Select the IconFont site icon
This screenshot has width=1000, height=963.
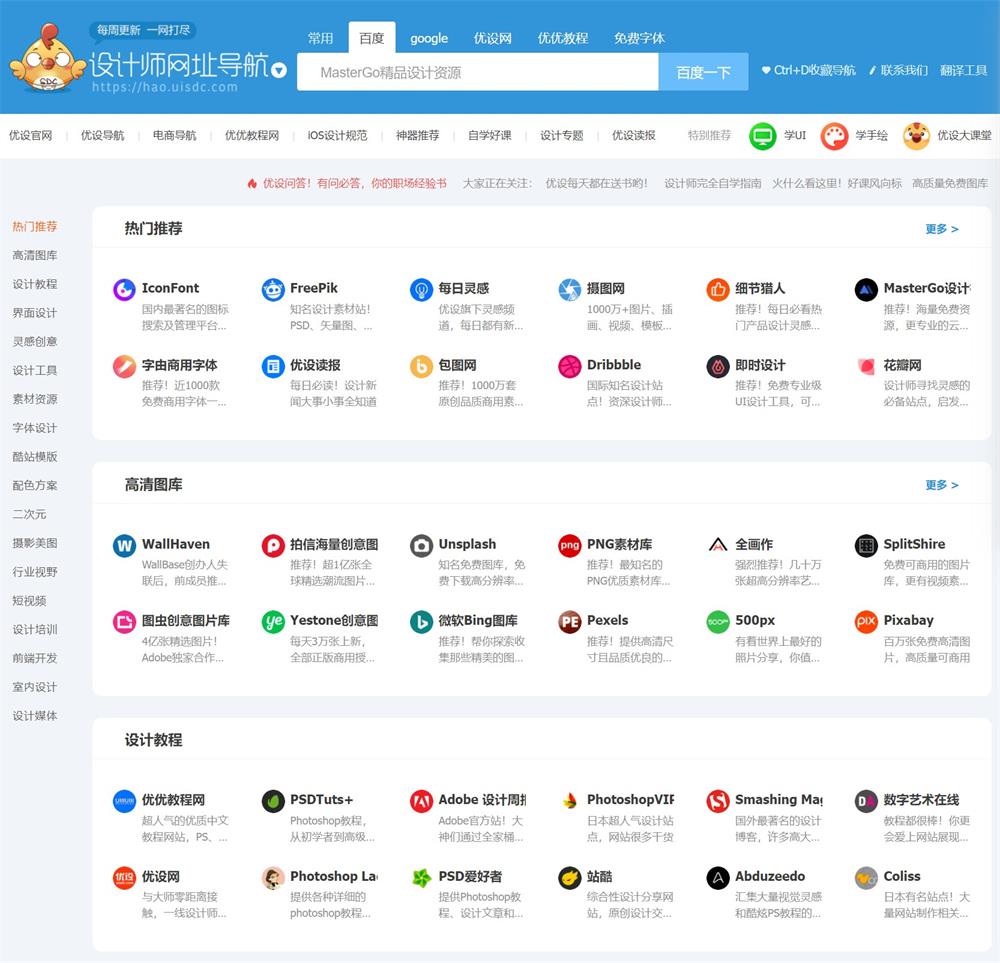coord(124,288)
